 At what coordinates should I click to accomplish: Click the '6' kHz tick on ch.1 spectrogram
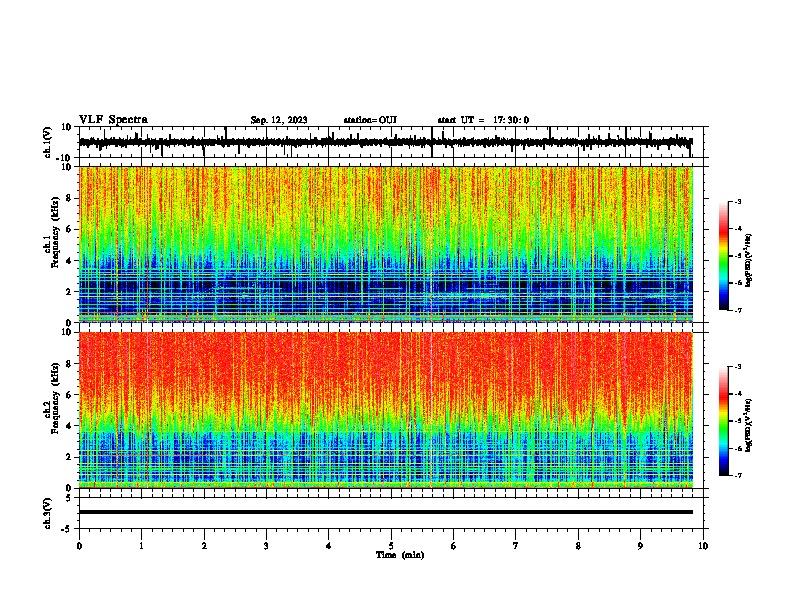tap(69, 229)
